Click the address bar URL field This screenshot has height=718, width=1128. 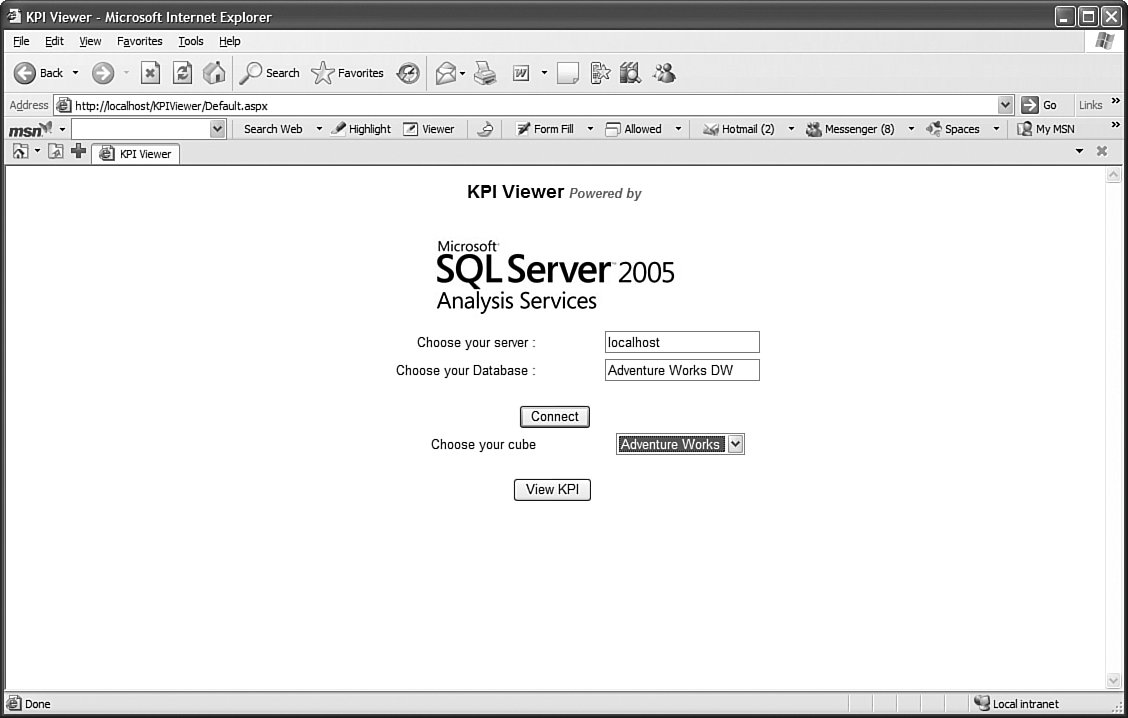532,106
